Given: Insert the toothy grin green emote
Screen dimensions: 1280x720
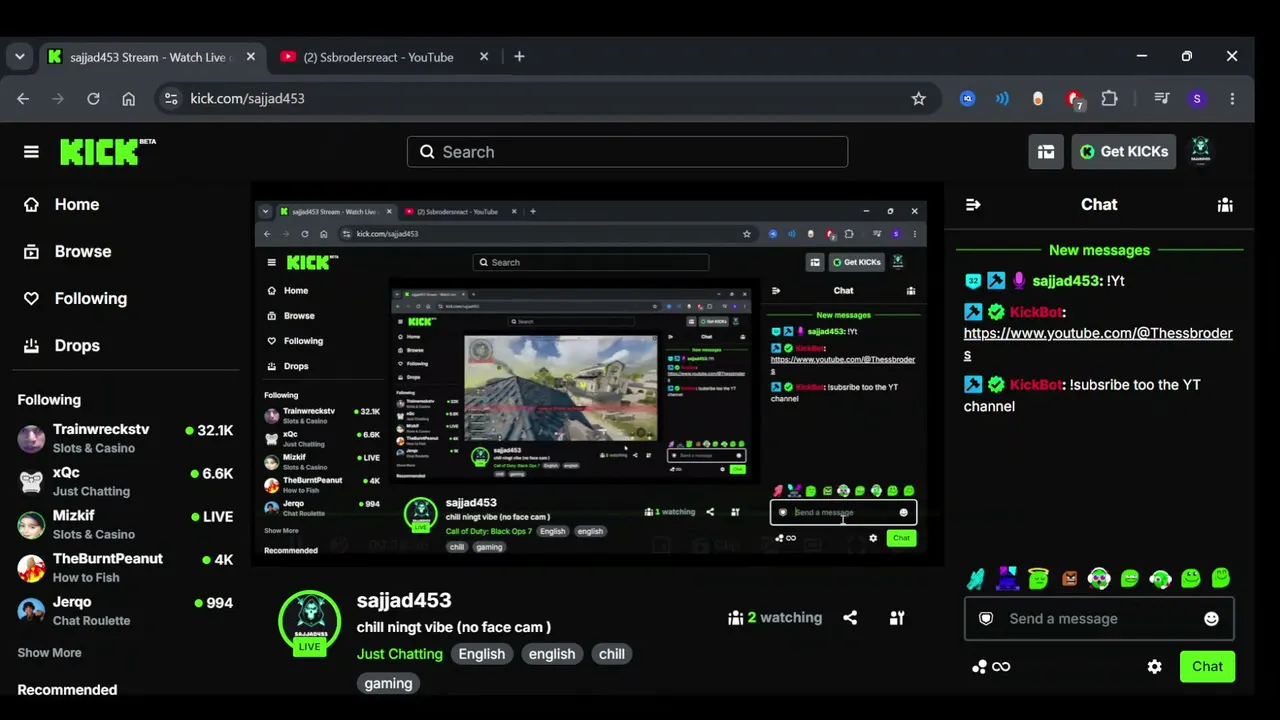Looking at the screenshot, I should point(1129,578).
